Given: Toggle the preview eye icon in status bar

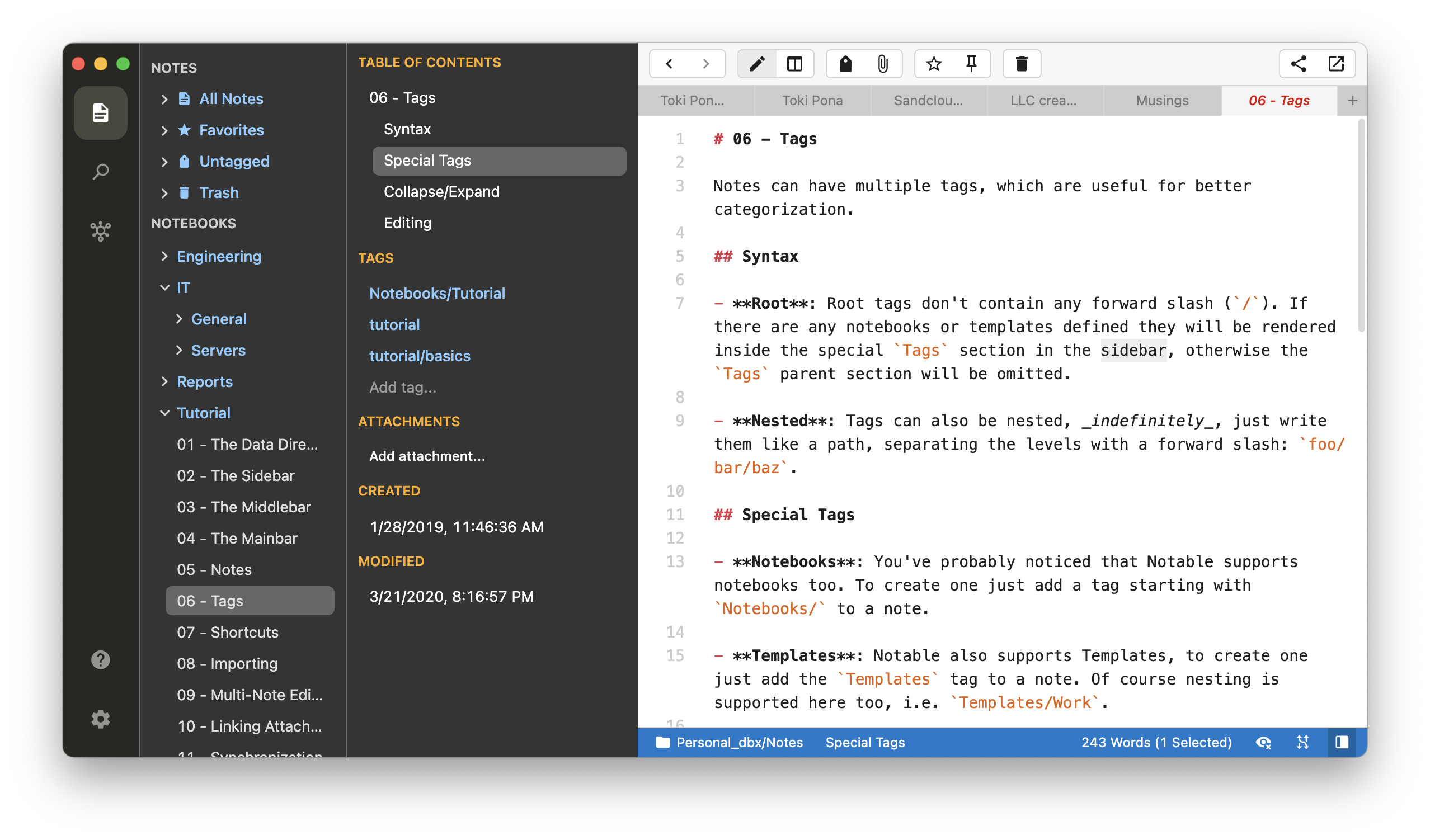Looking at the screenshot, I should click(1263, 743).
